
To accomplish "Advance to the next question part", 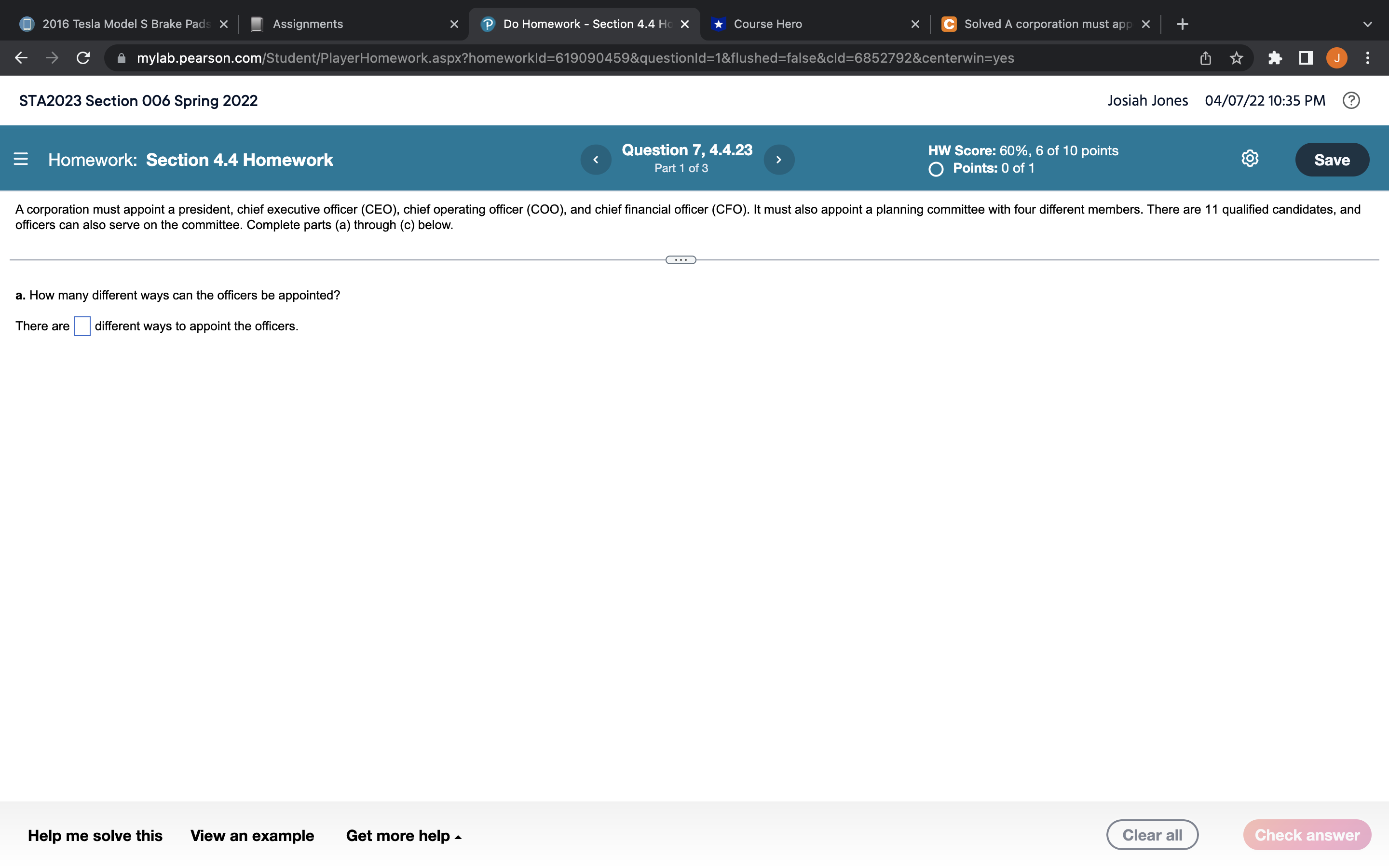I will [x=779, y=159].
